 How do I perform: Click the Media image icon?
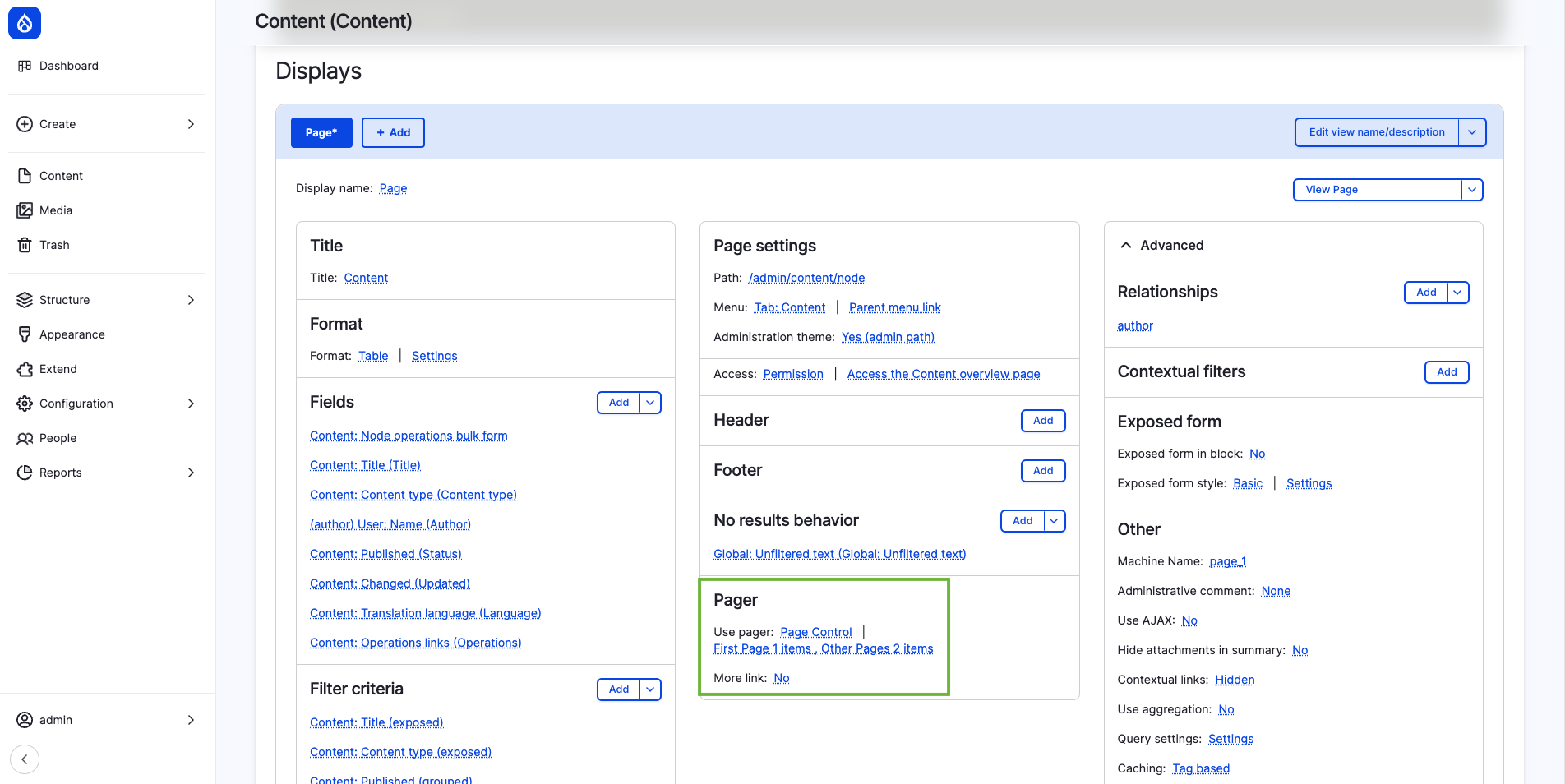(x=25, y=210)
